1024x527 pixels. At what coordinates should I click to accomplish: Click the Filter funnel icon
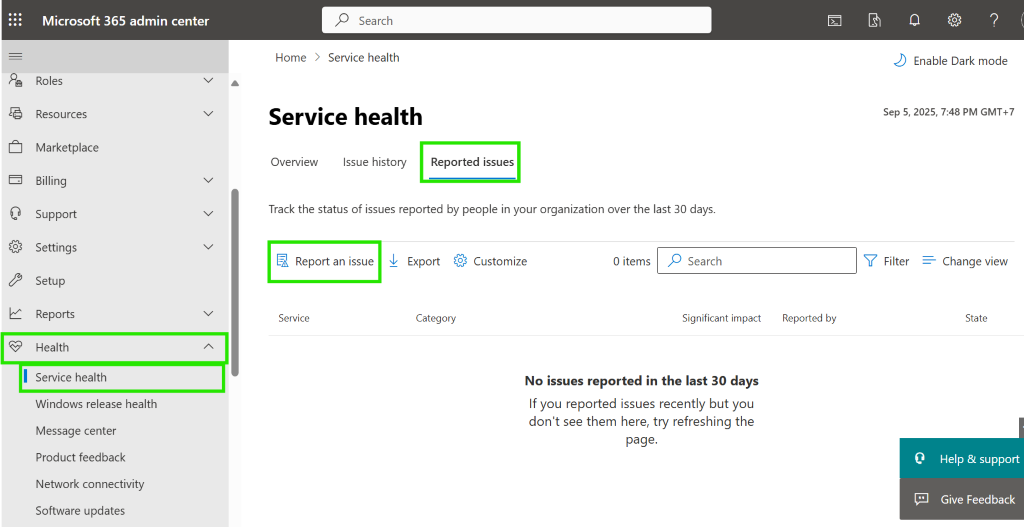click(870, 261)
